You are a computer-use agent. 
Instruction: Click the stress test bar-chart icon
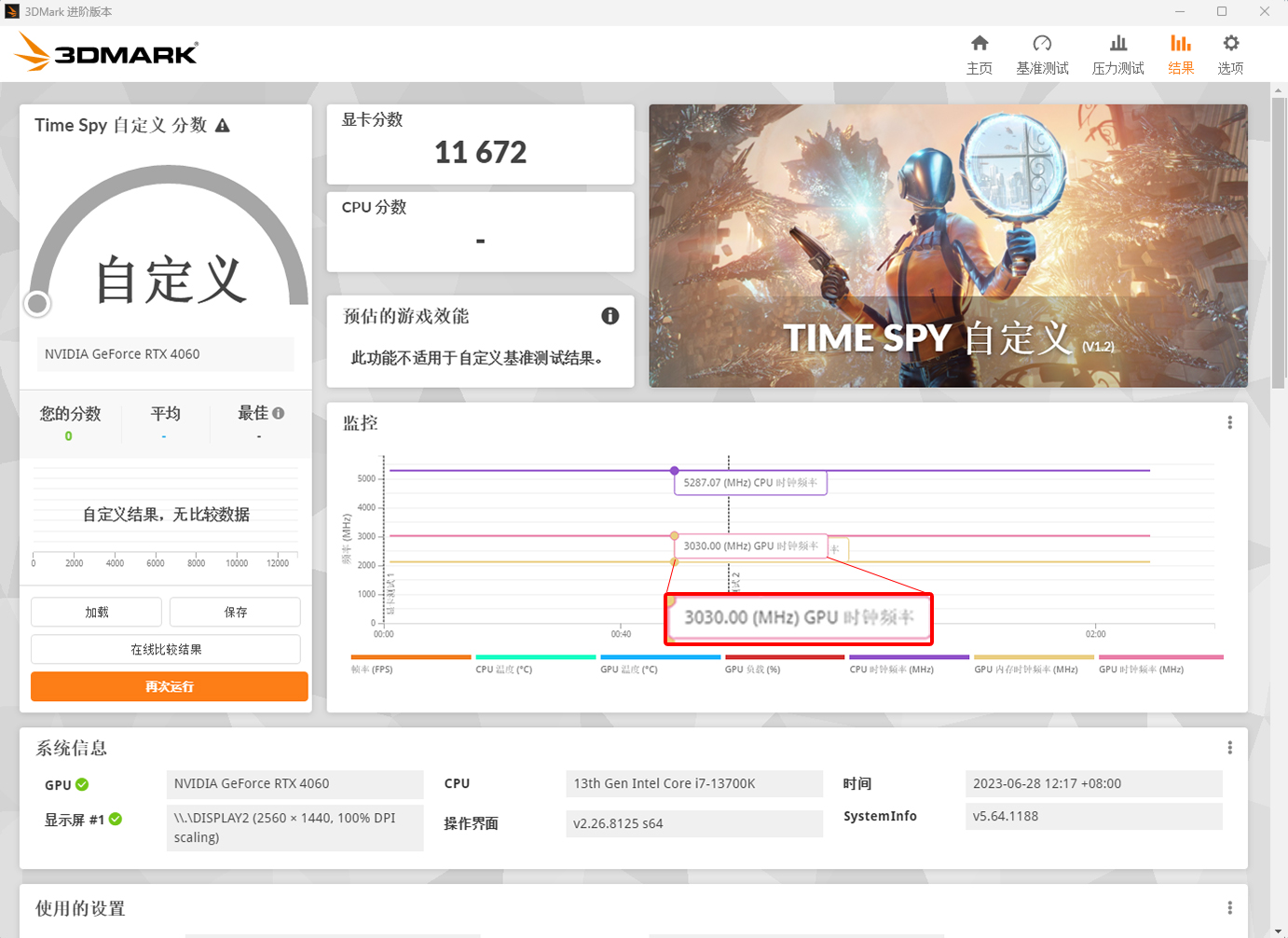click(x=1118, y=43)
